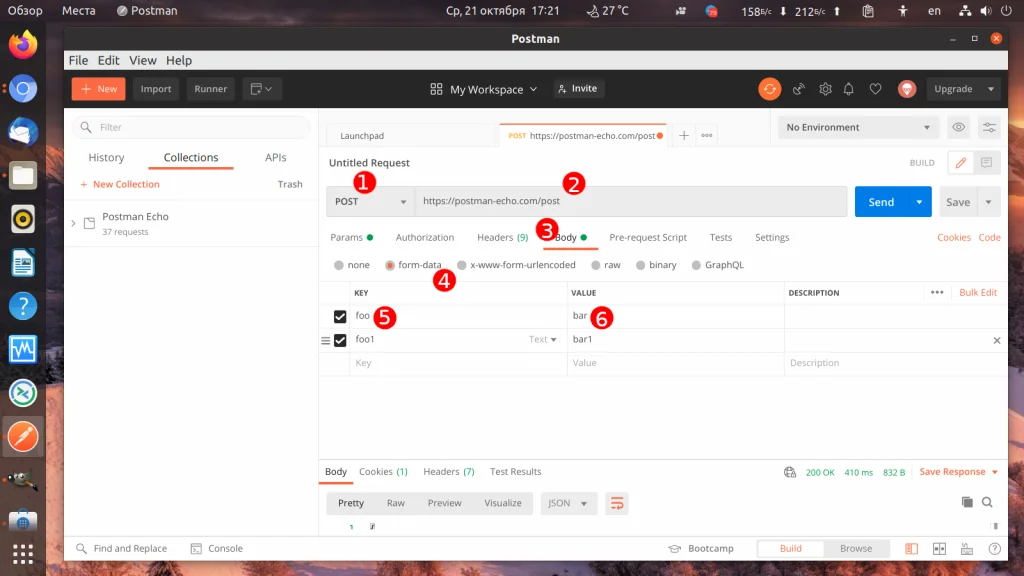
Task: Click the foo1 row drag handle
Action: tap(325, 340)
